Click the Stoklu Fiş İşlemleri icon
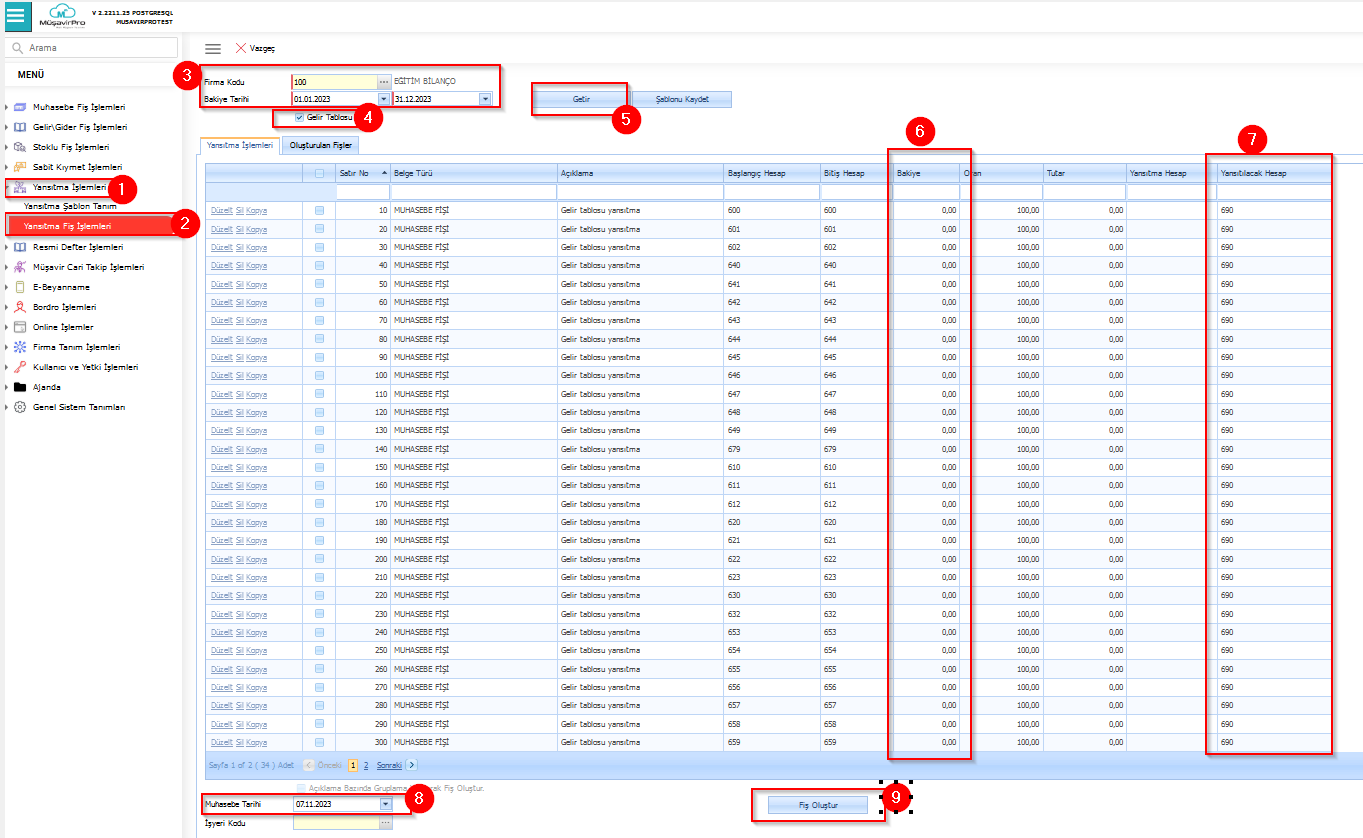Screen dimensions: 1363x838 pos(19,147)
